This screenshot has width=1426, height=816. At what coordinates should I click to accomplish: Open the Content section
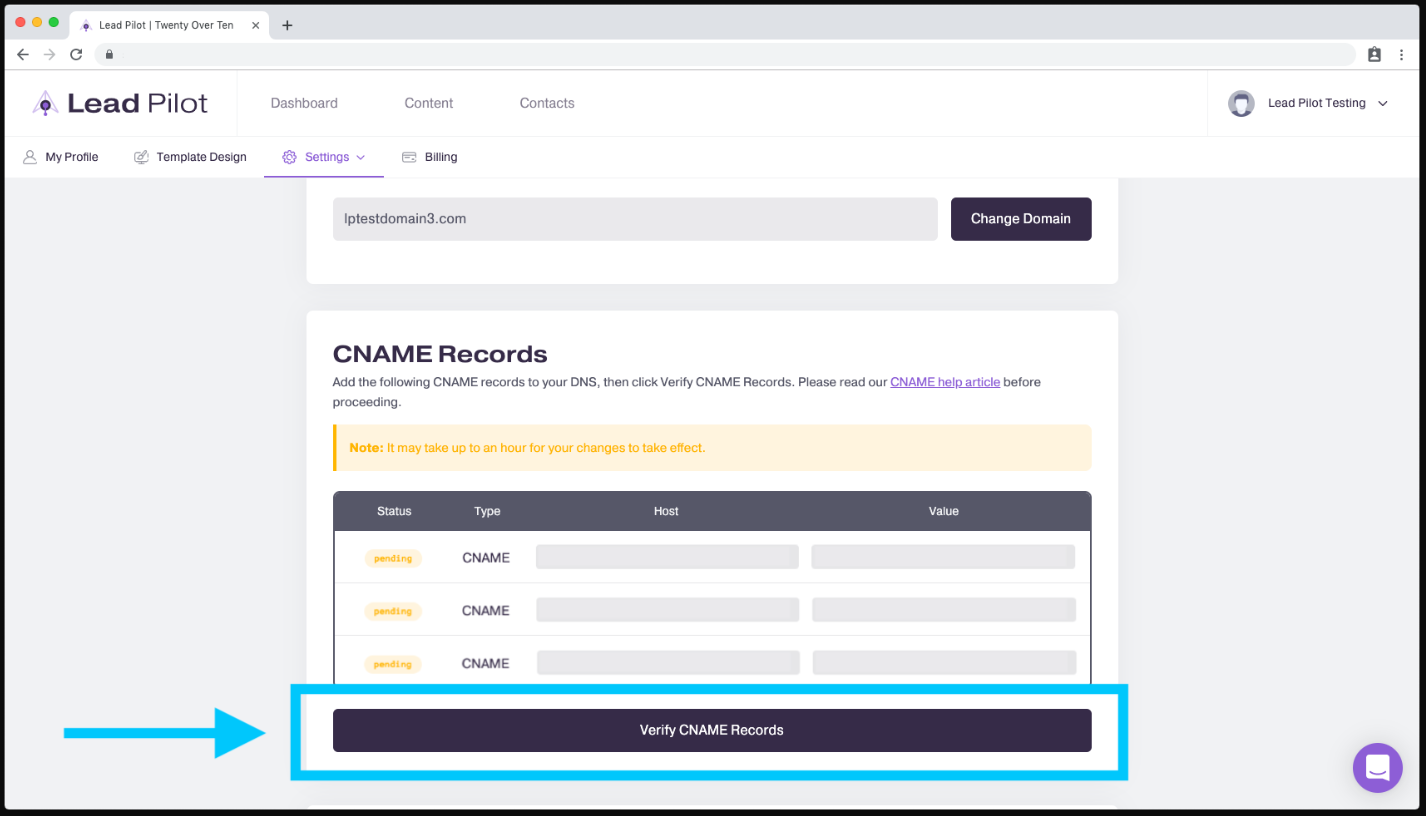428,102
